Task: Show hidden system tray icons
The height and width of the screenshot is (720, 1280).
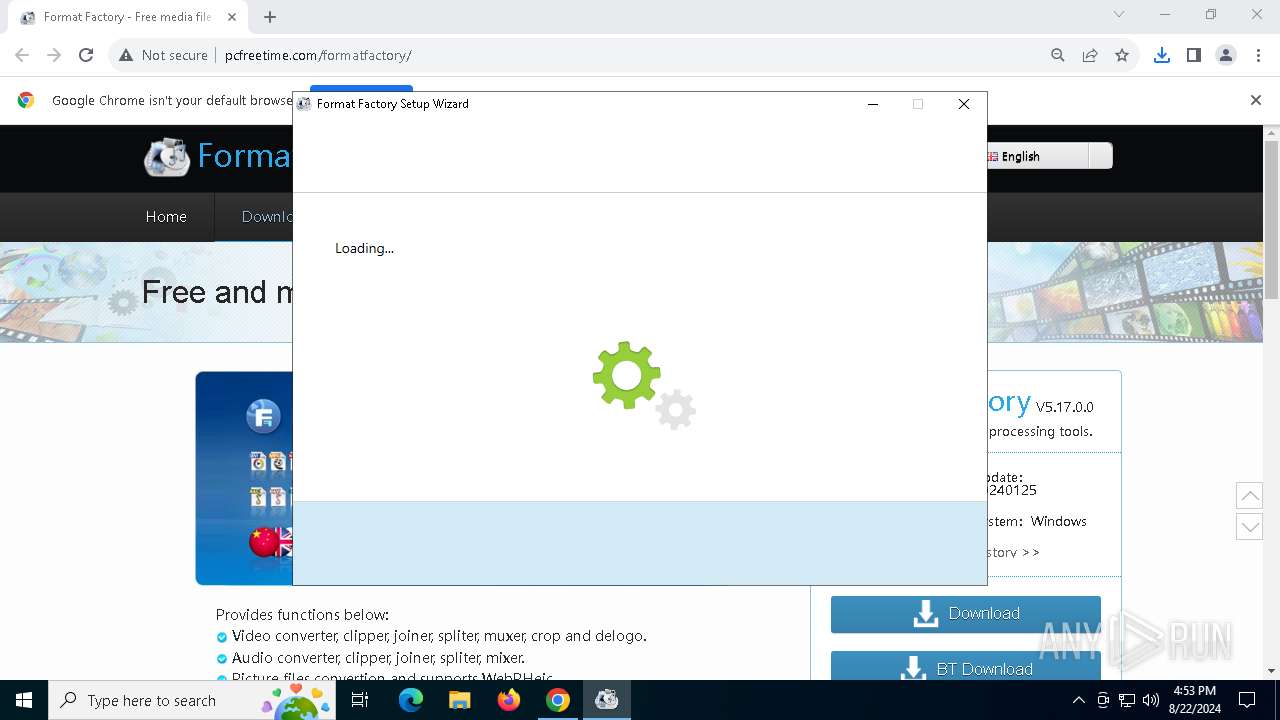Action: pyautogui.click(x=1078, y=700)
